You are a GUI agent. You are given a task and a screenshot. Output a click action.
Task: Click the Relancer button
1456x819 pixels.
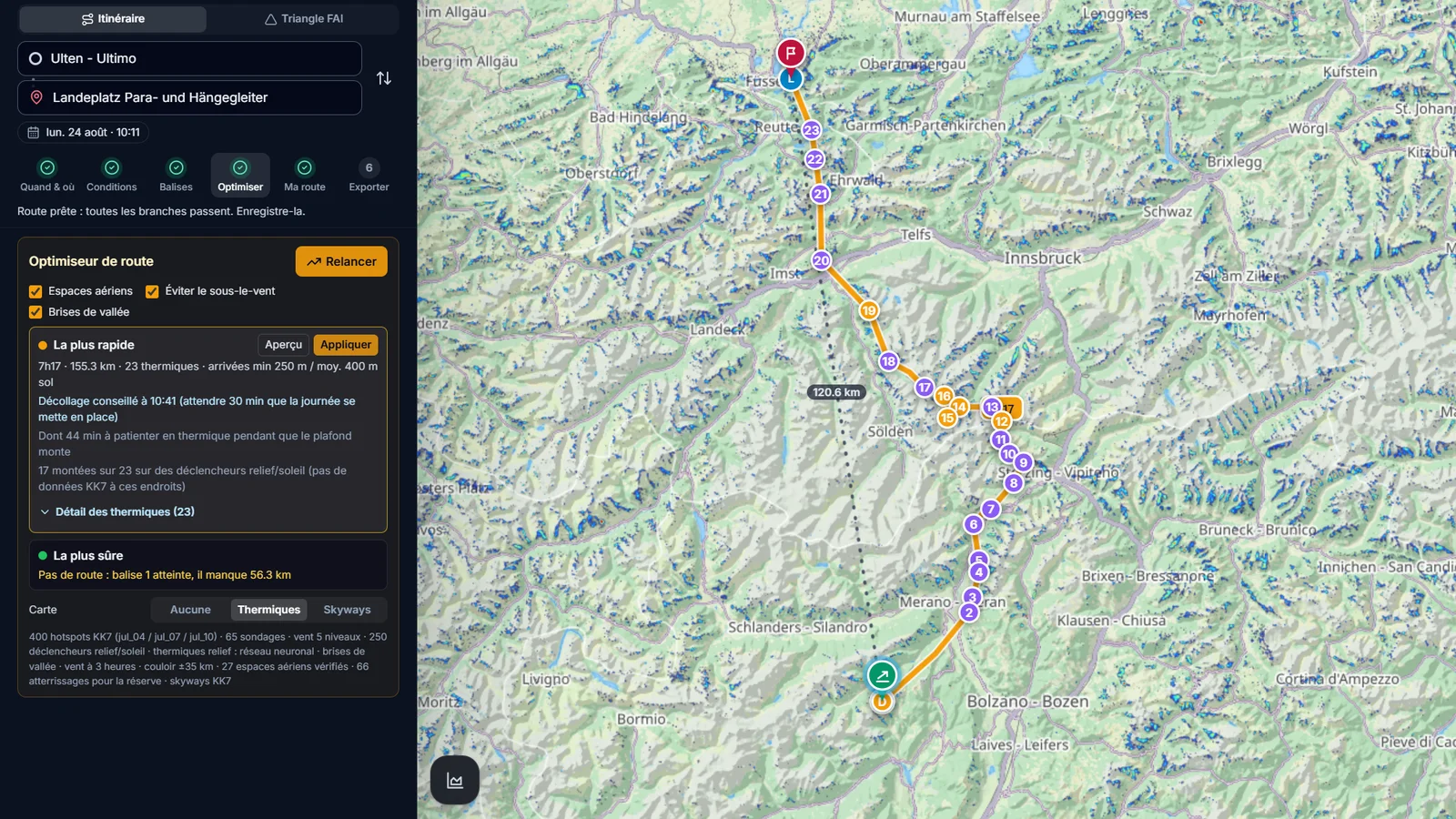(x=341, y=261)
